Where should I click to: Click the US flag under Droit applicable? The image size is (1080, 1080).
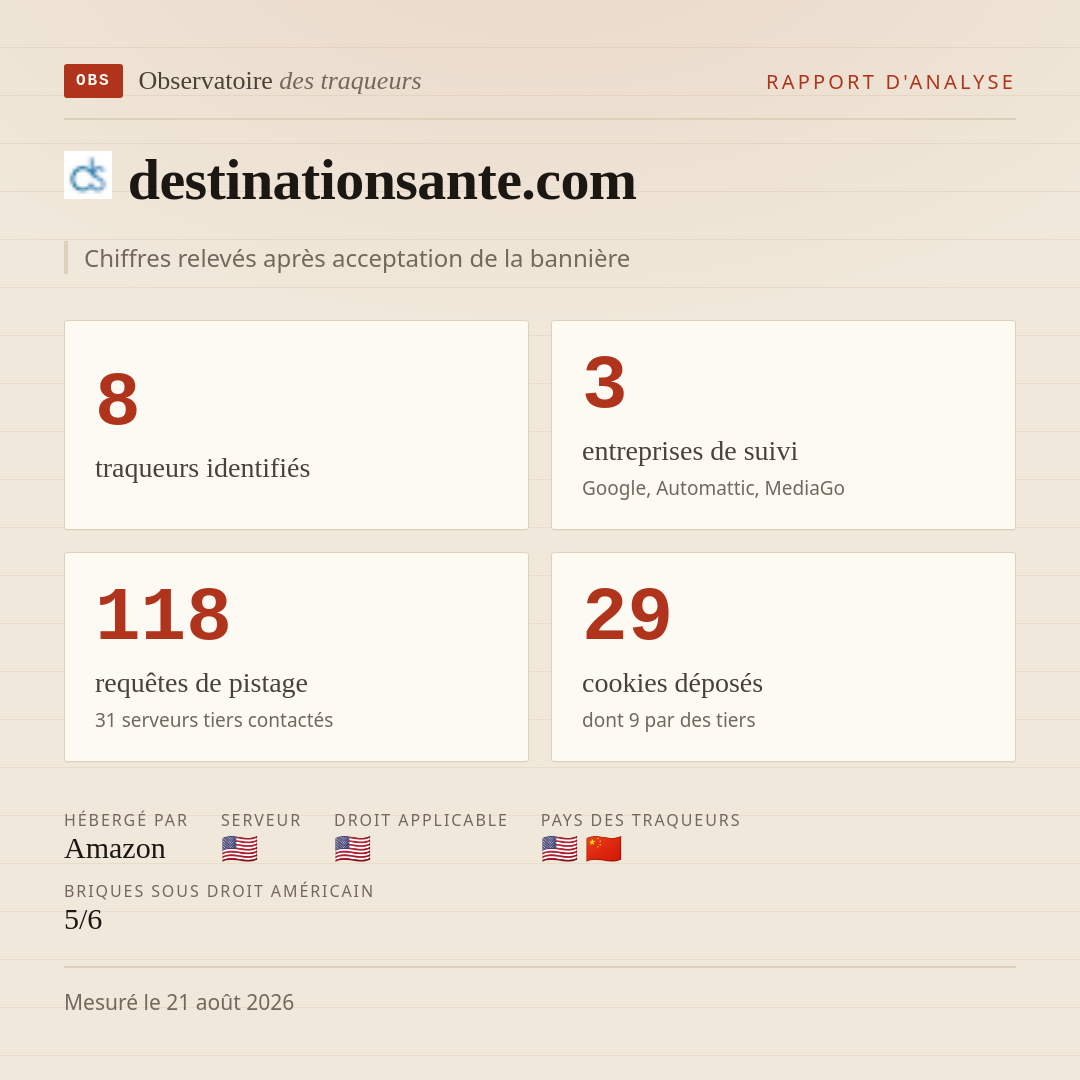pos(353,849)
